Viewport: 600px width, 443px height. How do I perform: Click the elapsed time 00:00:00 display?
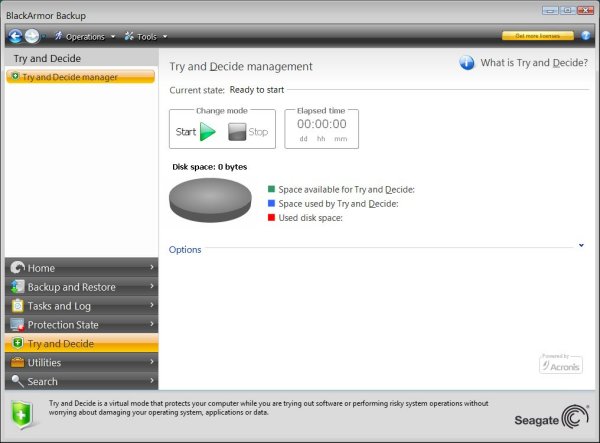(x=322, y=124)
